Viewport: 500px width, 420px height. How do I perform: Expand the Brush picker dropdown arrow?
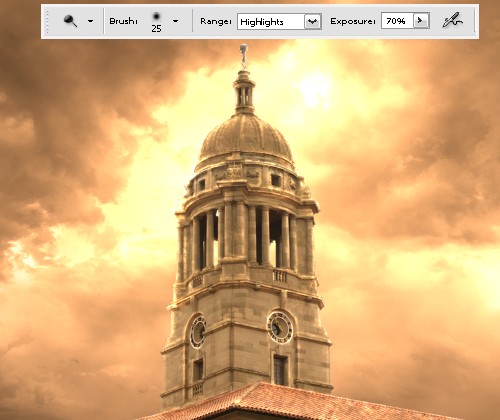(x=176, y=21)
